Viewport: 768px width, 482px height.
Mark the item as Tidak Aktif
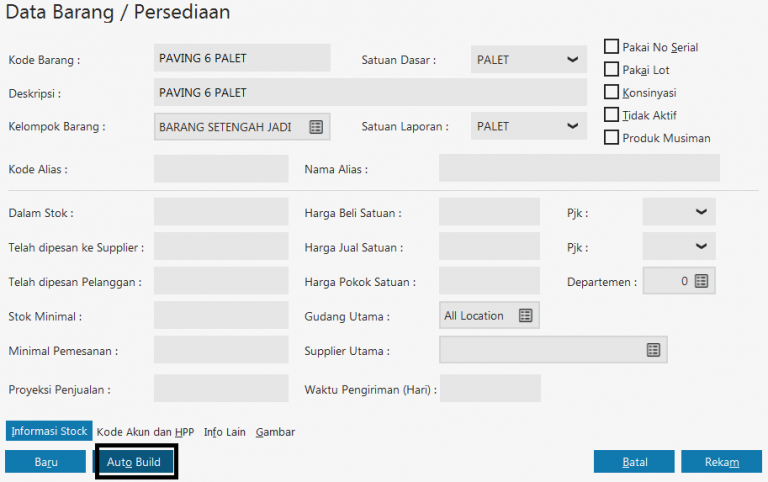pos(611,115)
